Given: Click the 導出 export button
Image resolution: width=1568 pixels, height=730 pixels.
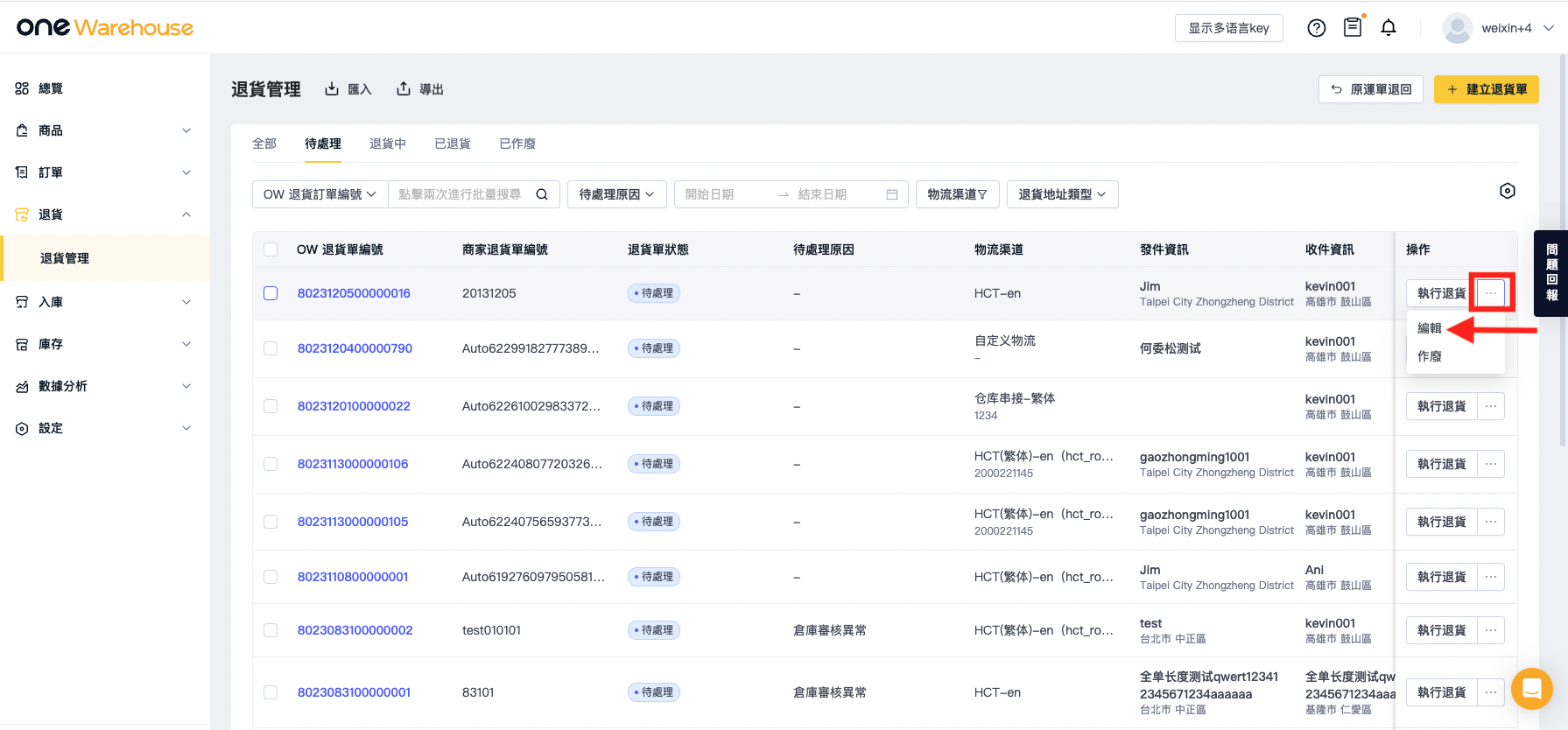Looking at the screenshot, I should [x=420, y=89].
